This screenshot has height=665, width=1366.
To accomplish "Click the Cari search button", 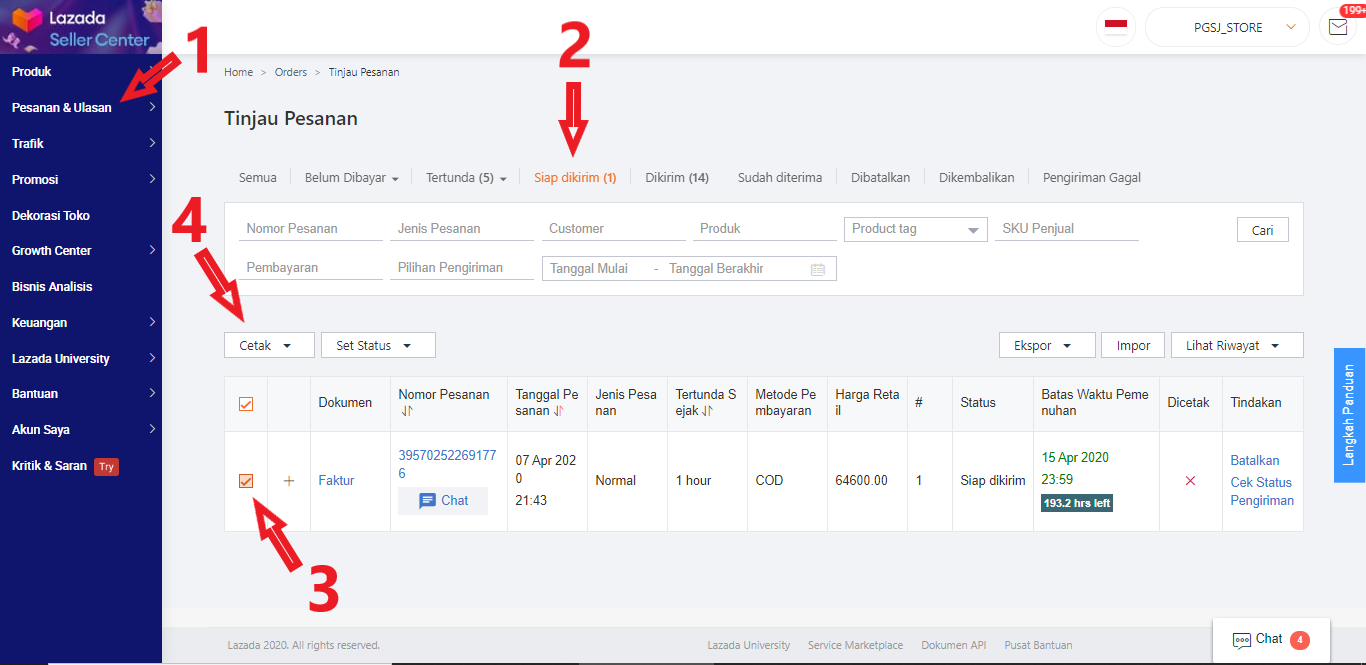I will [x=1263, y=230].
